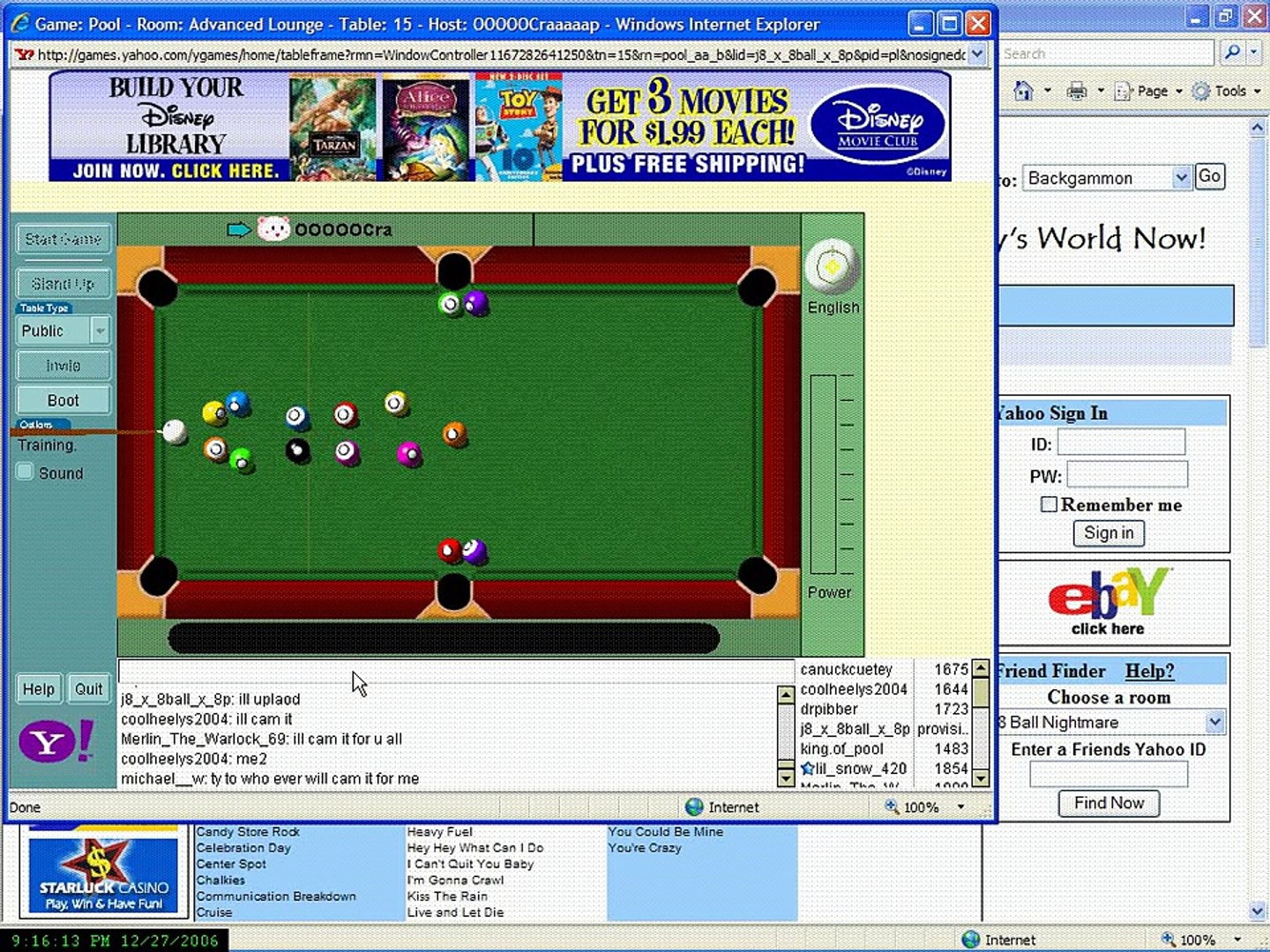Click the search magnifier icon in background browser
The height and width of the screenshot is (952, 1270).
coord(1232,53)
